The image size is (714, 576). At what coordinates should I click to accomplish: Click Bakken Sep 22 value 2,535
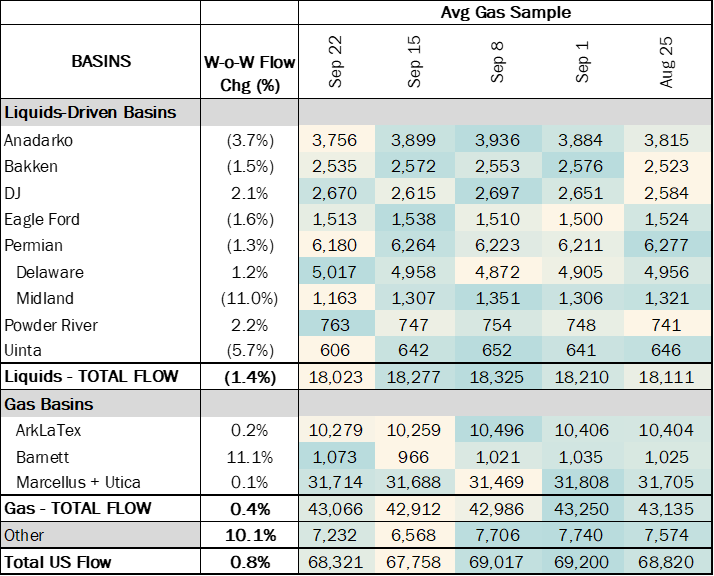click(x=335, y=166)
